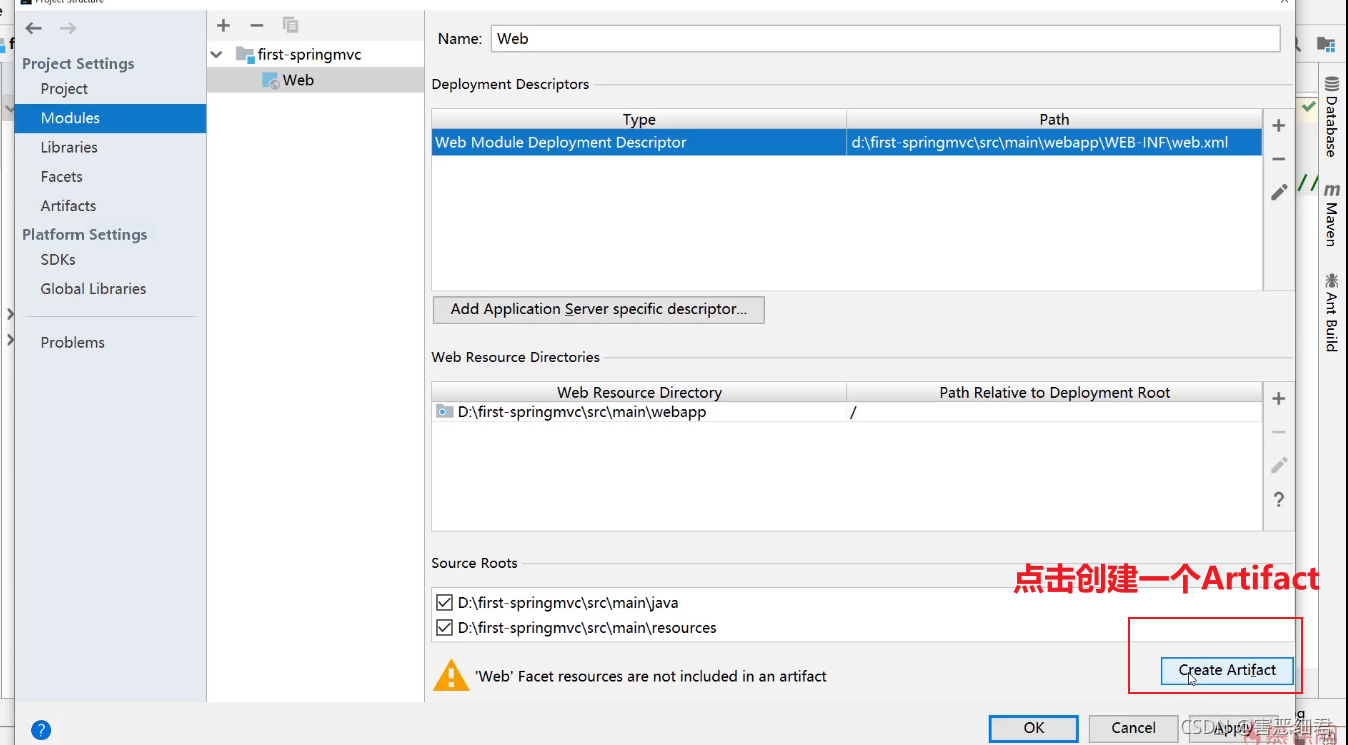Image resolution: width=1348 pixels, height=745 pixels.
Task: Click the Name input field containing Web
Action: point(885,39)
